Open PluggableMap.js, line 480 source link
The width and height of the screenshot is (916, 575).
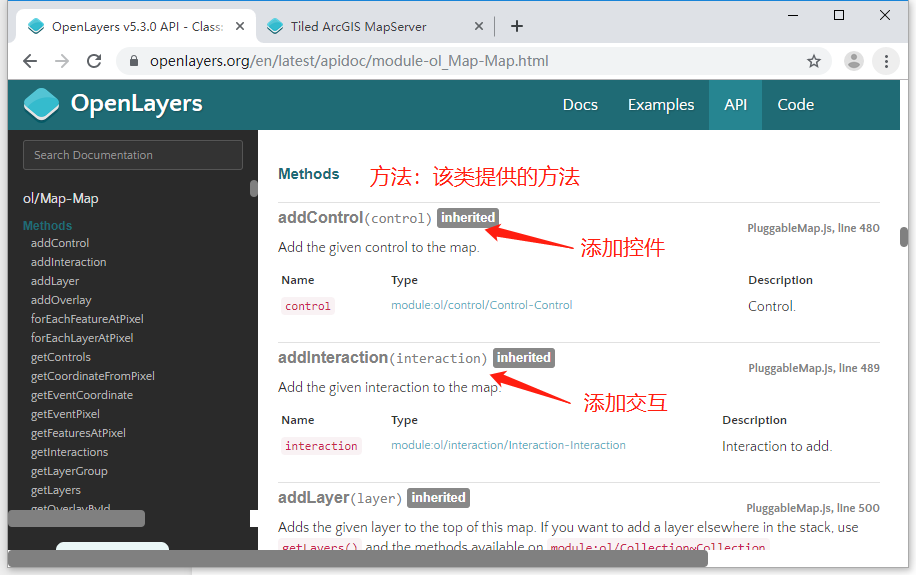813,228
